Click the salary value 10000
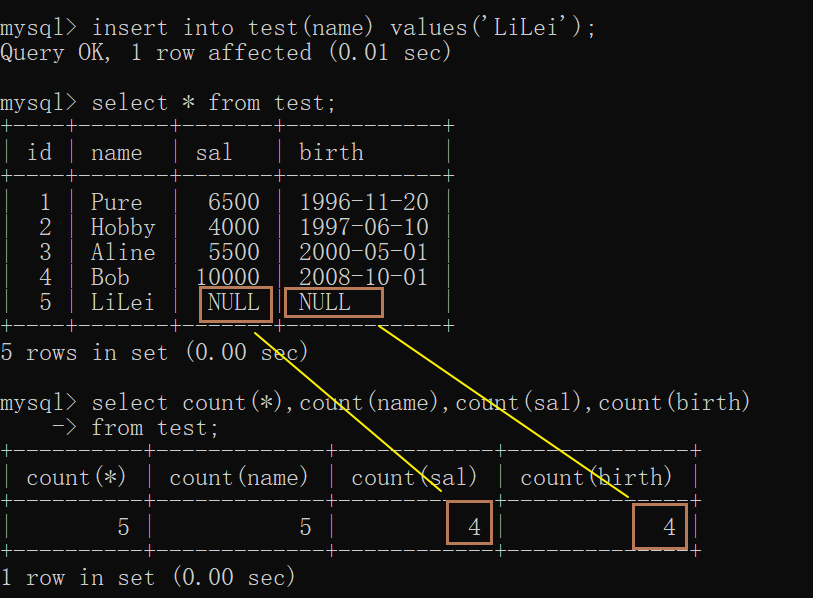This screenshot has height=598, width=813. point(228,277)
